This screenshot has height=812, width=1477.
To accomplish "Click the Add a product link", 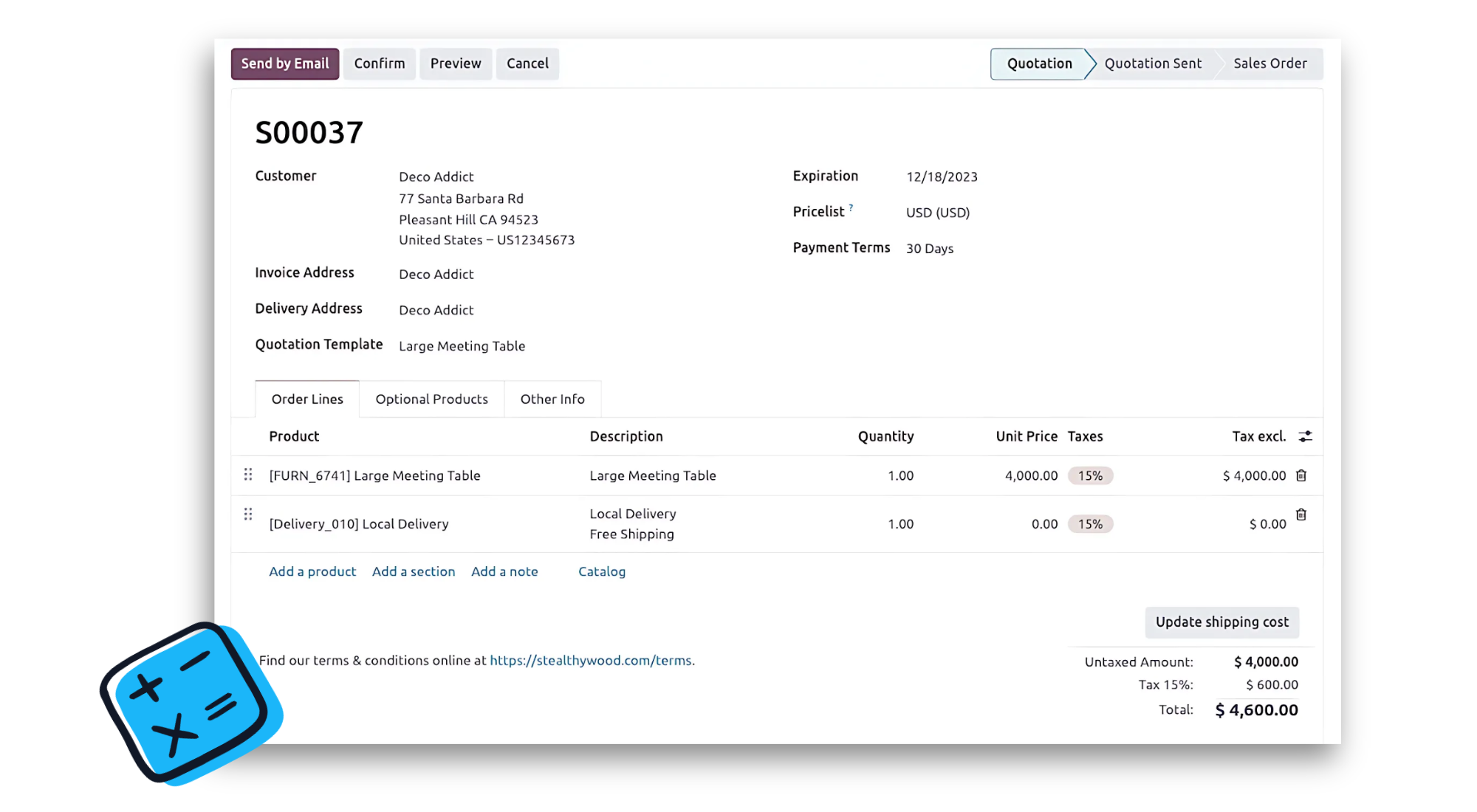I will point(312,571).
